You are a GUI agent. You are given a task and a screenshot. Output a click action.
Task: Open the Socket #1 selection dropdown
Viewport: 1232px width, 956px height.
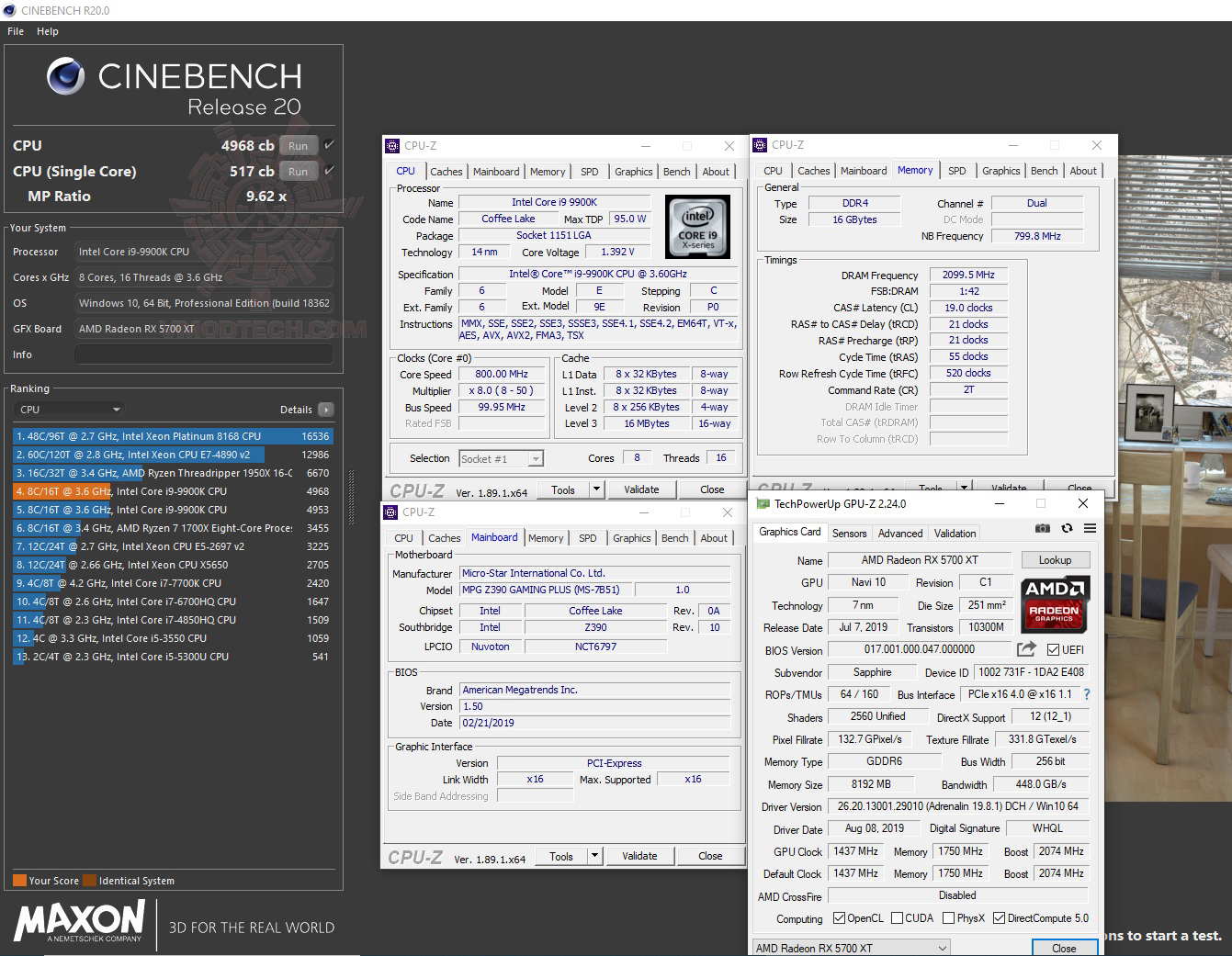(501, 458)
